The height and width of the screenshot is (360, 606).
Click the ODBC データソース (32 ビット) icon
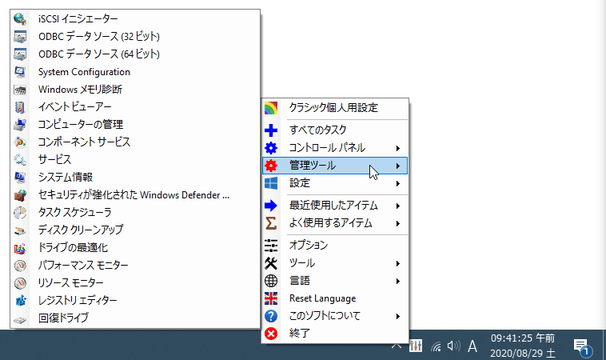coord(20,36)
